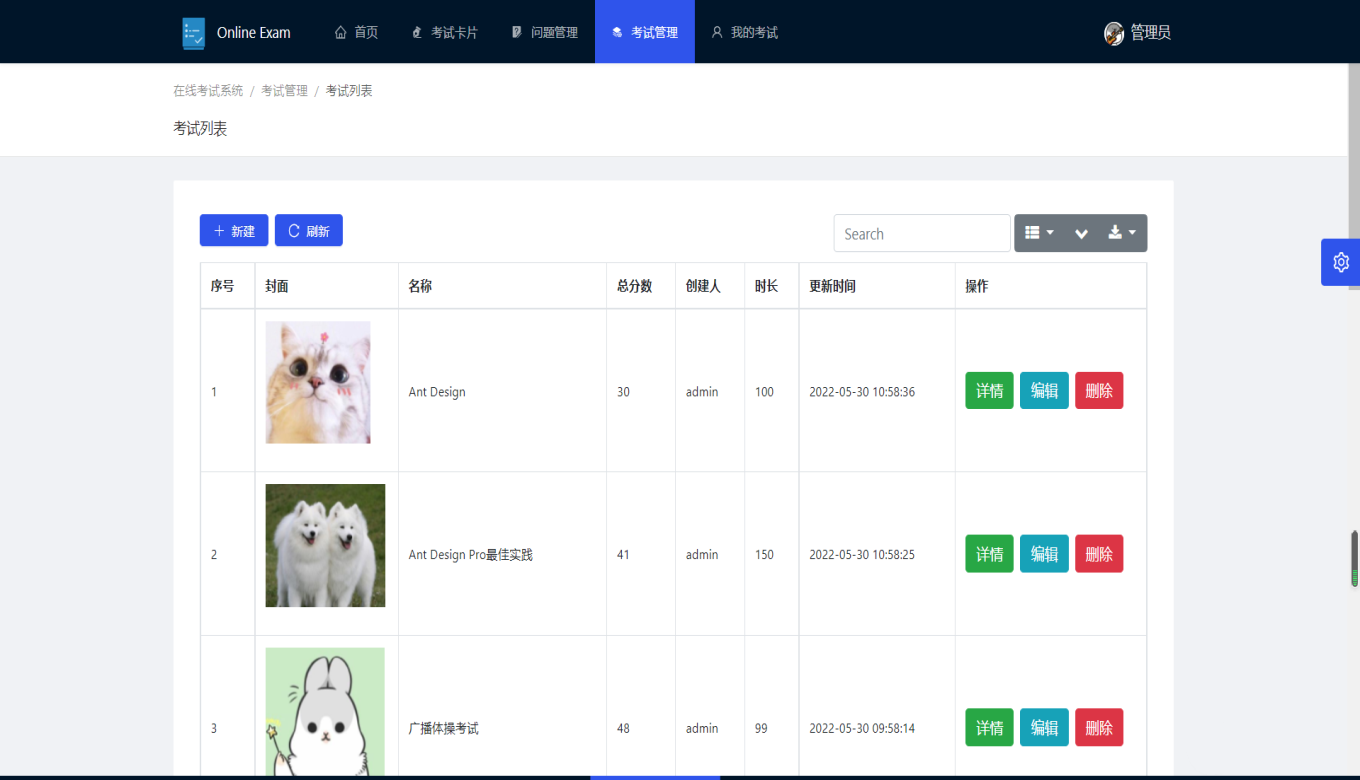The image size is (1360, 780).
Task: Click the 时长 column header
Action: tap(771, 286)
